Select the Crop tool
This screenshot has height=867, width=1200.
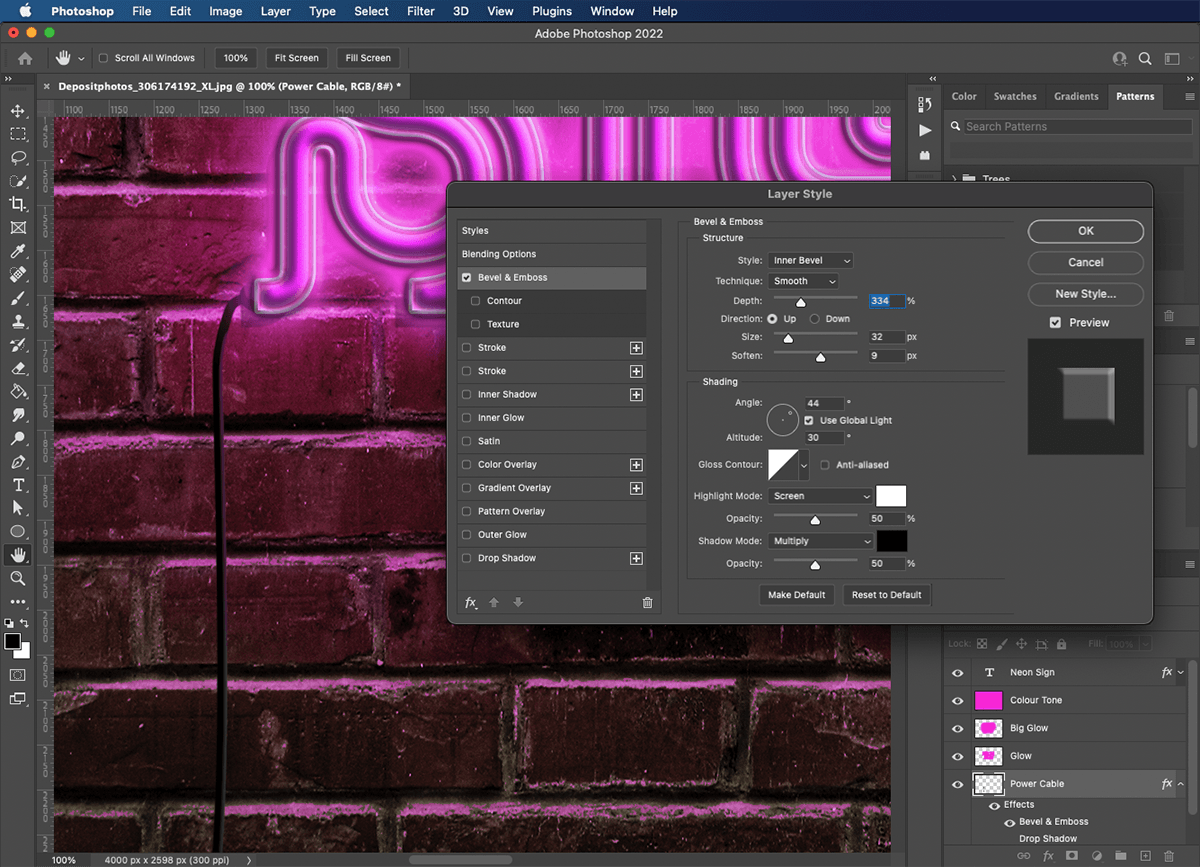tap(17, 204)
